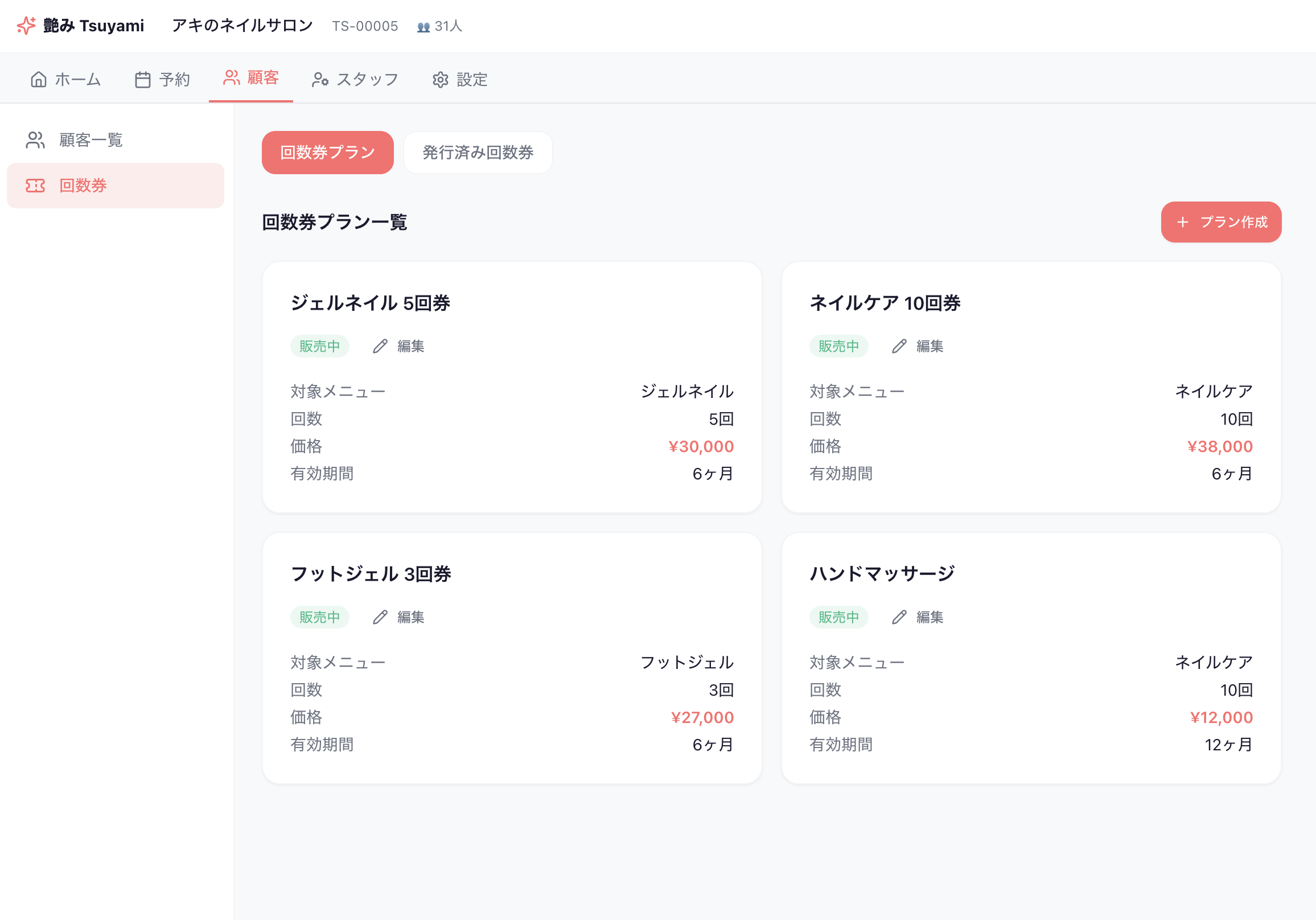This screenshot has height=920, width=1316.
Task: Select 回数券 in the sidebar
Action: coord(115,185)
